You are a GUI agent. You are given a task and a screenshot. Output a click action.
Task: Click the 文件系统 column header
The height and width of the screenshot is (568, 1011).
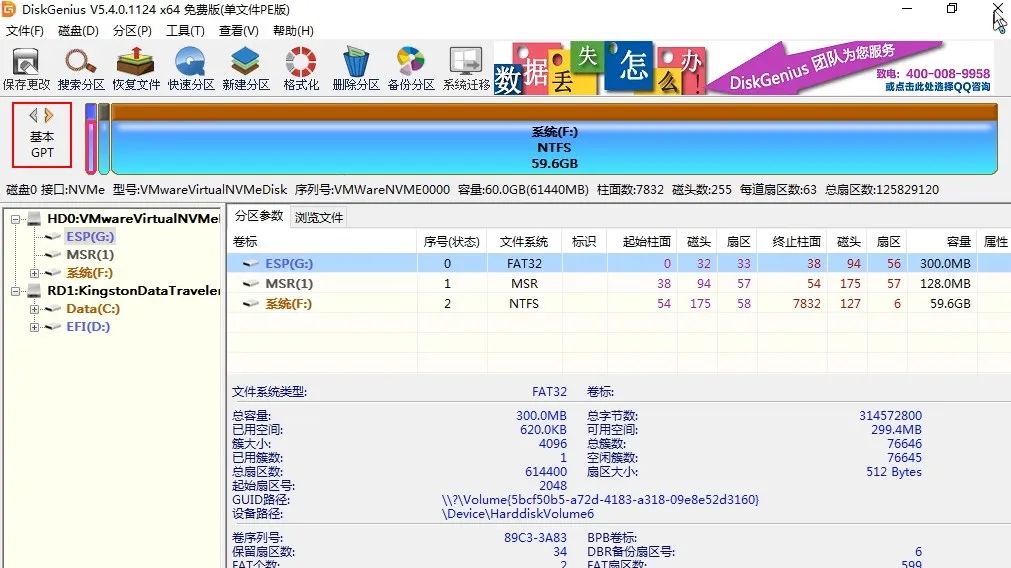pyautogui.click(x=524, y=242)
